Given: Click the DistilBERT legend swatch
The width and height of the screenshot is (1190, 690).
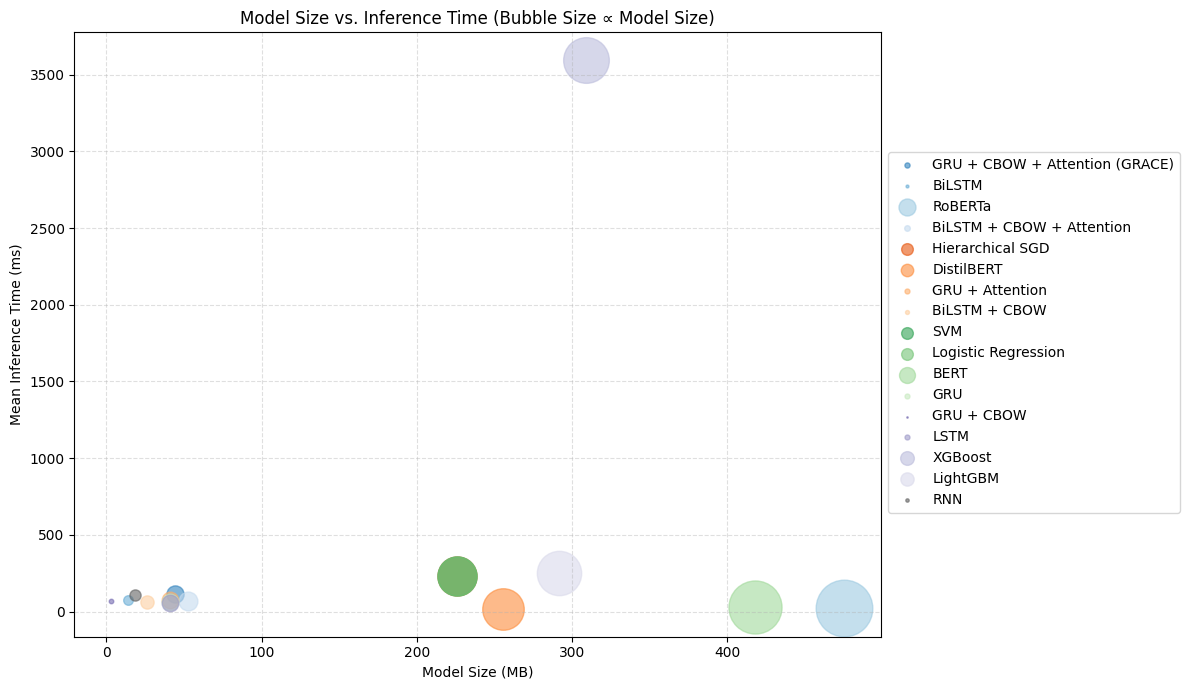Looking at the screenshot, I should point(907,270).
